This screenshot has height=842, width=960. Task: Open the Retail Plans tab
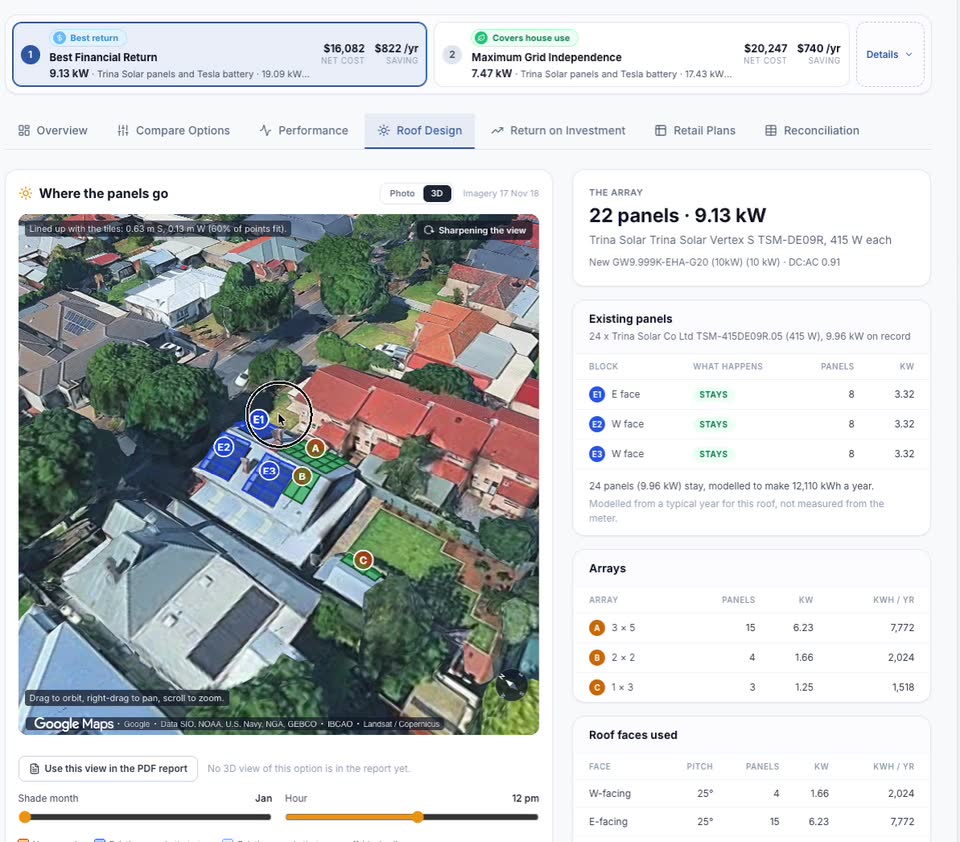pyautogui.click(x=695, y=130)
